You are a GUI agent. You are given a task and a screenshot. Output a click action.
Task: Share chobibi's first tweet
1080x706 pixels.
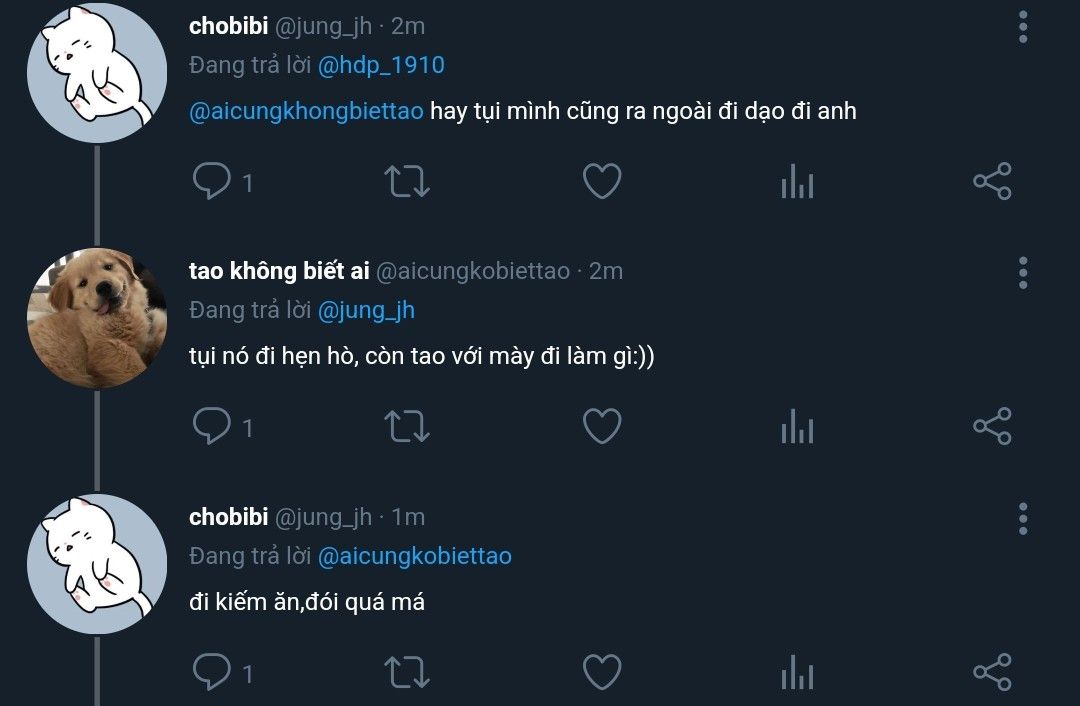(x=992, y=182)
